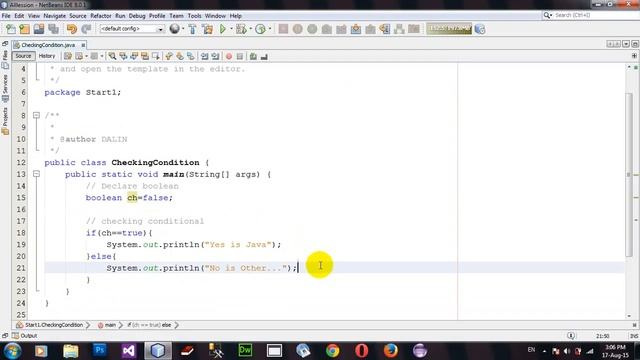Maximize the editor window icon
The image size is (640, 360).
click(635, 44)
